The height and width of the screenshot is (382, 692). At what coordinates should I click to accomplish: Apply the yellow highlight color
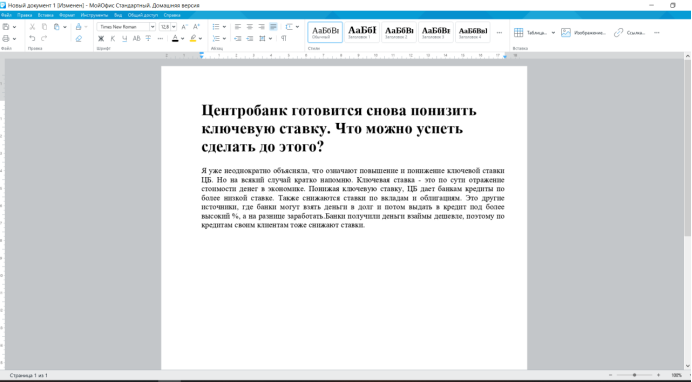tap(193, 38)
